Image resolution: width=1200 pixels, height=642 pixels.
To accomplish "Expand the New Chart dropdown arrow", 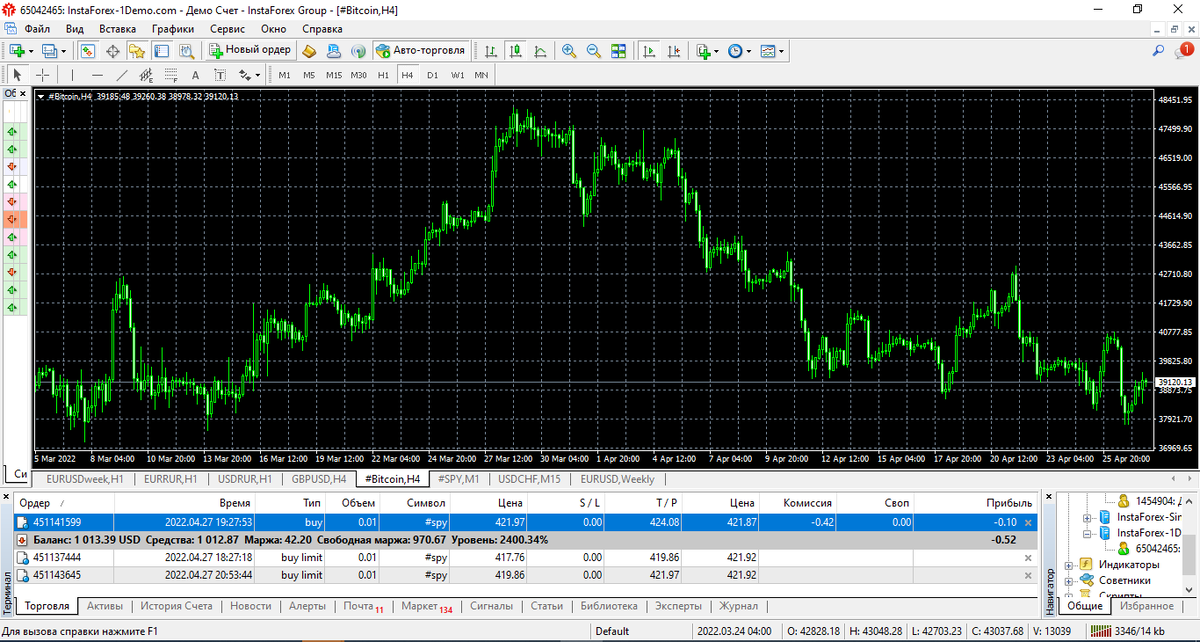I will coord(32,51).
